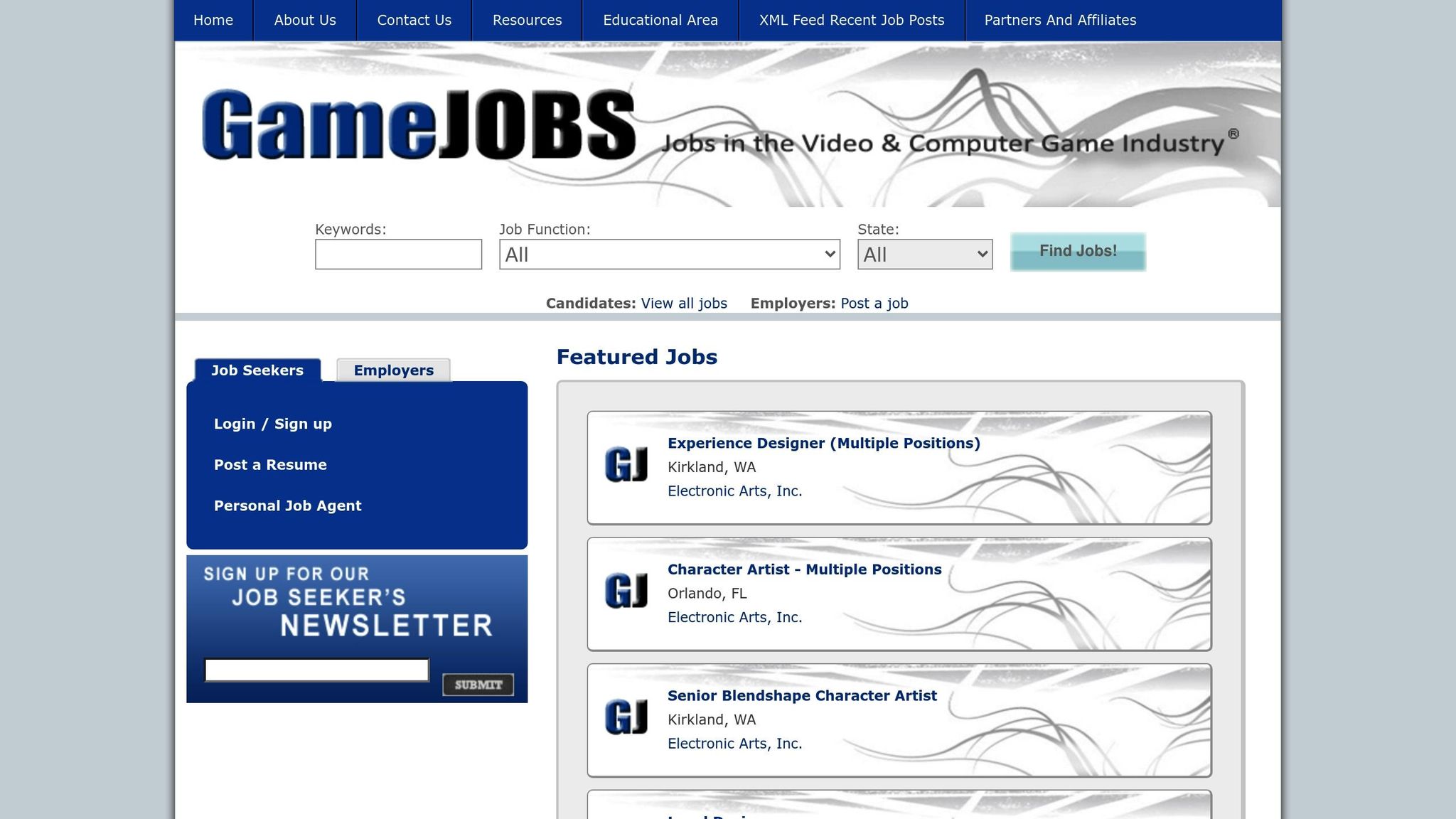The height and width of the screenshot is (819, 1456).
Task: Open the Personal Job Agent link
Action: (287, 506)
